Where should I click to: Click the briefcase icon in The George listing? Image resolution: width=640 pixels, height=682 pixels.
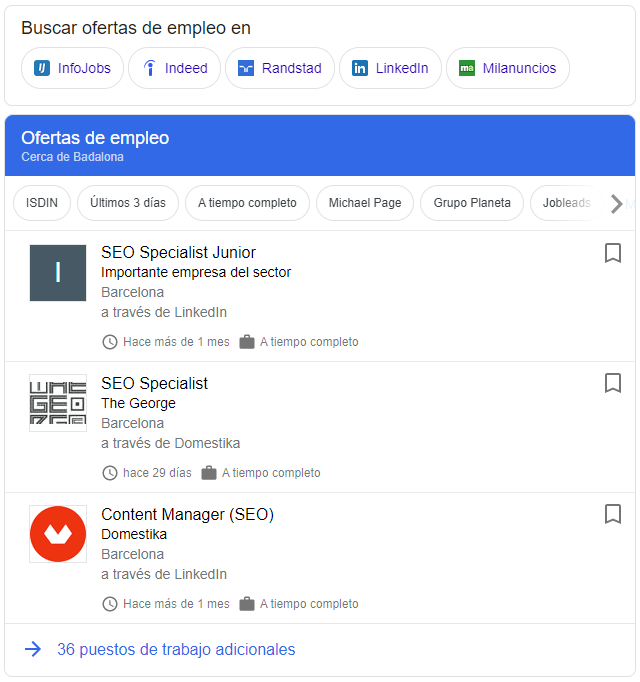pos(209,473)
